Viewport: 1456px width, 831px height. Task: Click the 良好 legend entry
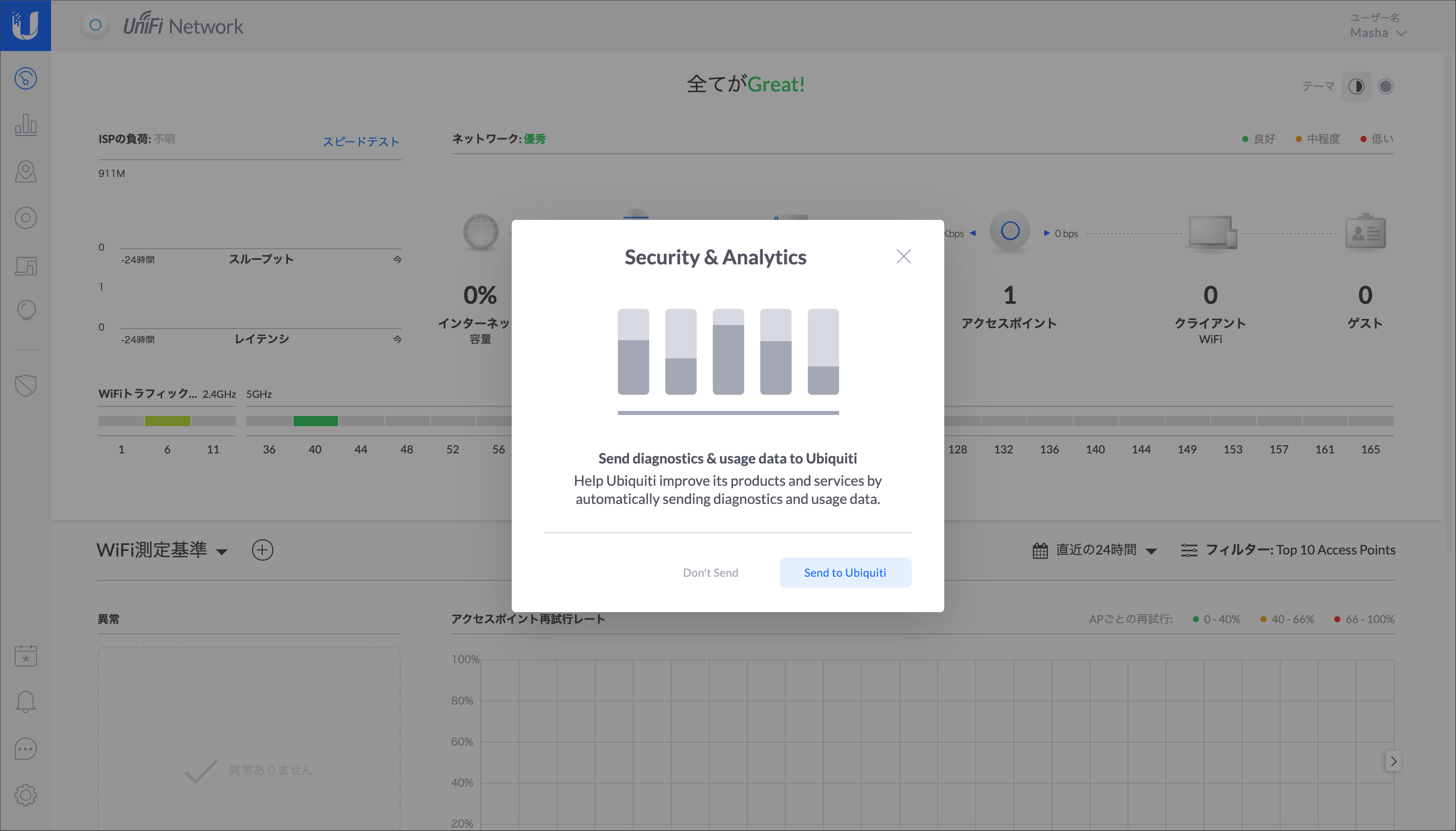pos(1258,138)
